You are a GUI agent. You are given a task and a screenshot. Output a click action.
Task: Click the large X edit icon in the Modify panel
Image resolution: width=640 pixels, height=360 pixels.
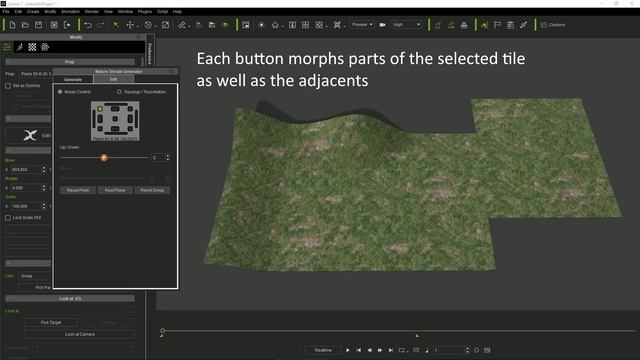tap(30, 135)
